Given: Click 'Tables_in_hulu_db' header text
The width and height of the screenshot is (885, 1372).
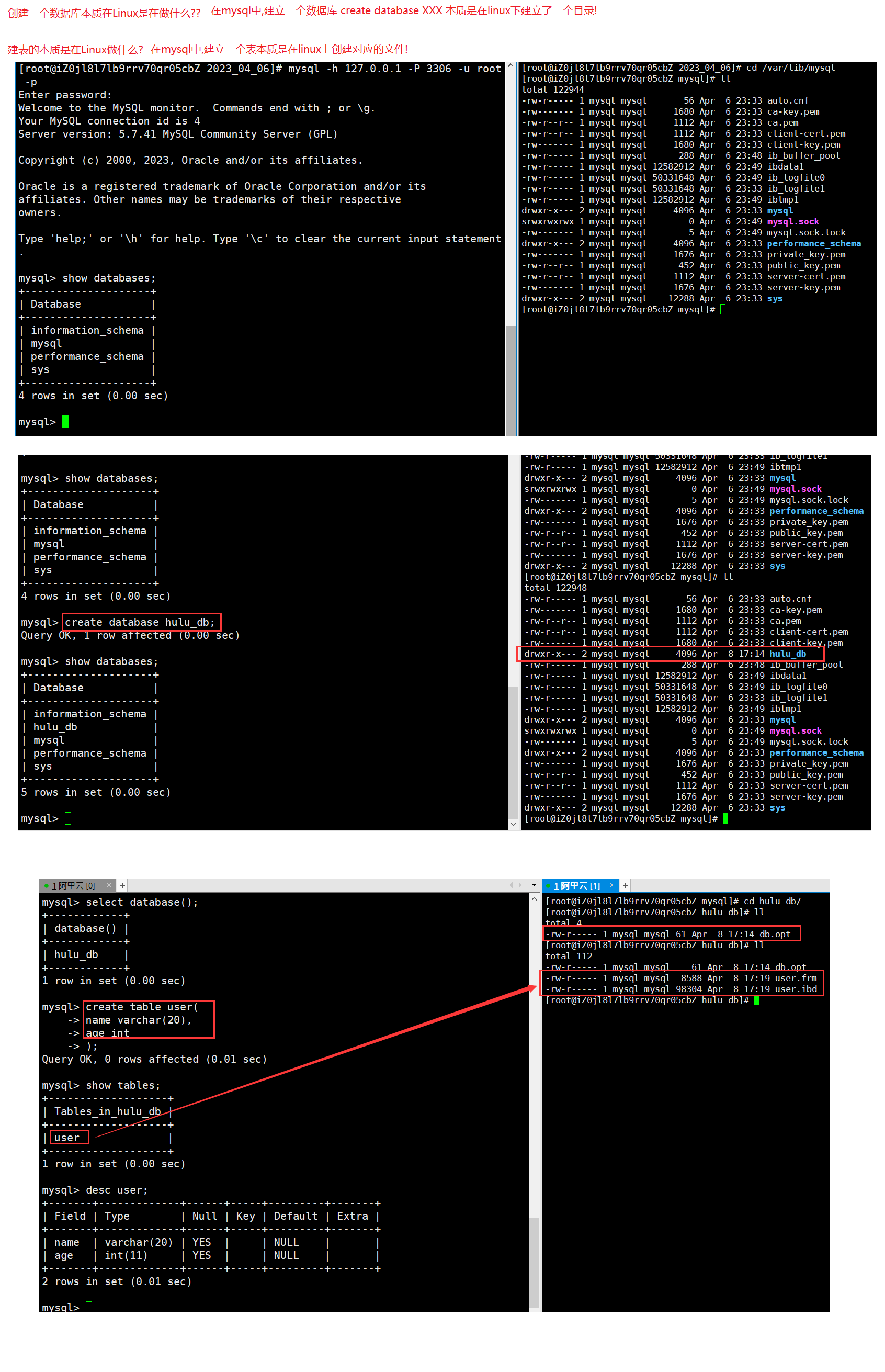Looking at the screenshot, I should [107, 1111].
